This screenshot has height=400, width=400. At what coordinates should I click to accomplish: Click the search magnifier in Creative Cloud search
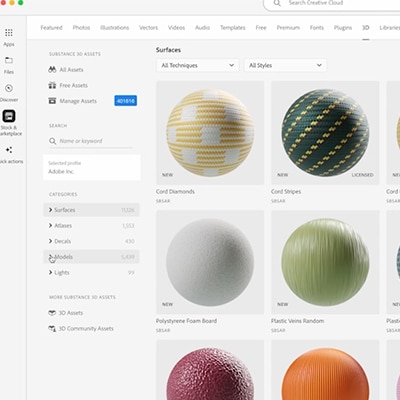point(277,3)
